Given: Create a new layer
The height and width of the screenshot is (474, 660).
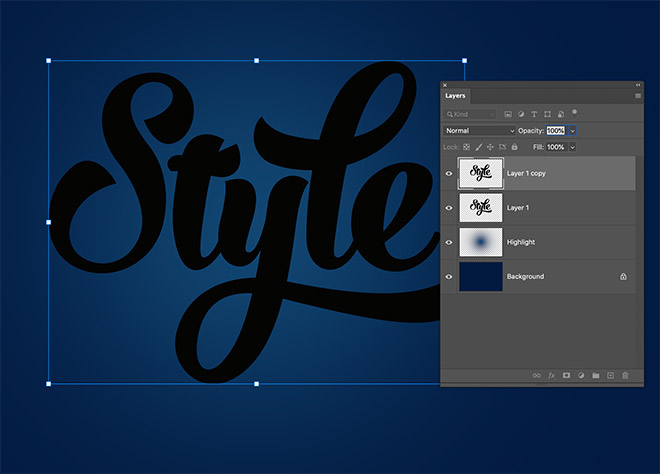Looking at the screenshot, I should pyautogui.click(x=610, y=375).
